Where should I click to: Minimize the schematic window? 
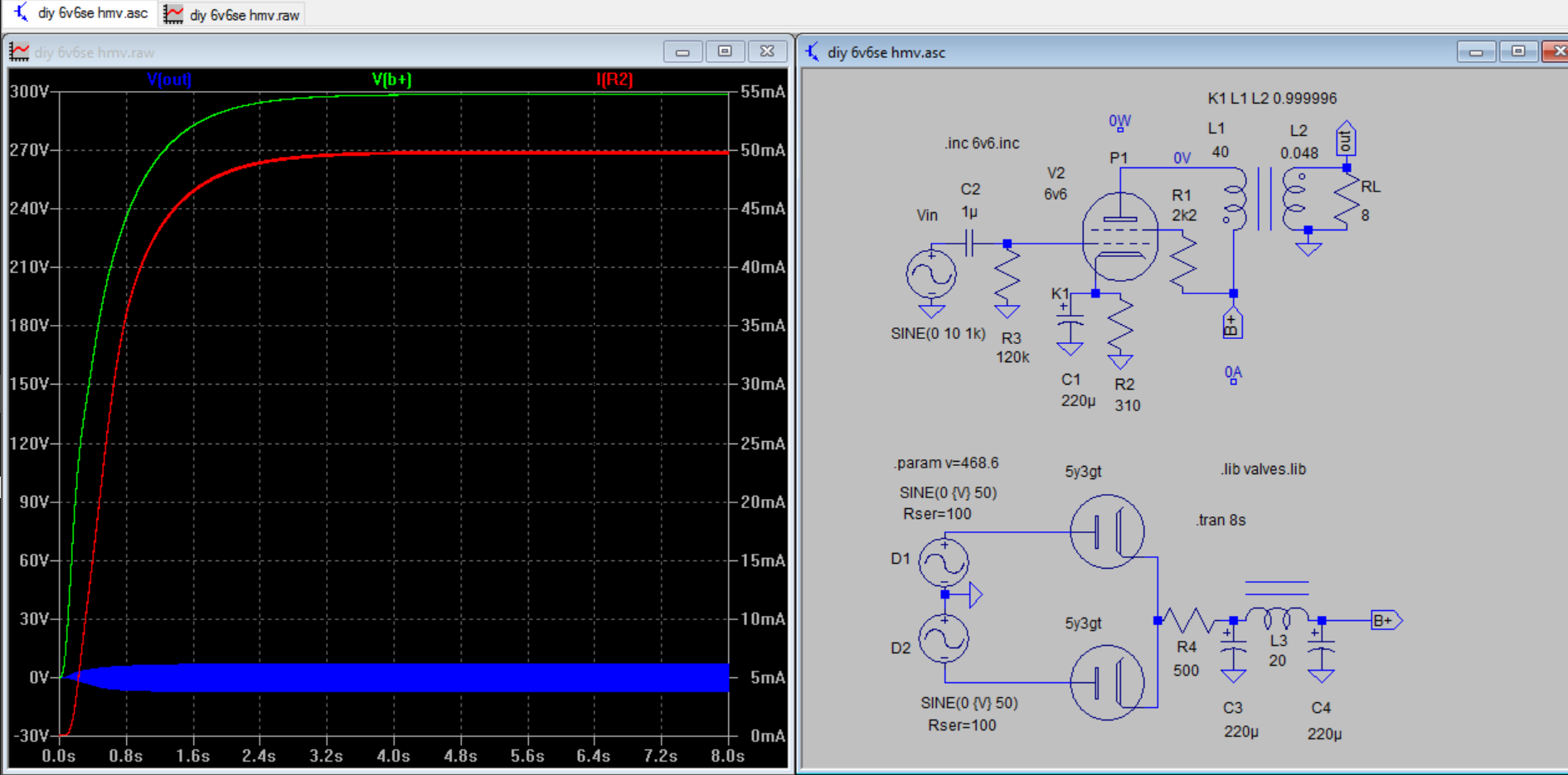[1476, 51]
